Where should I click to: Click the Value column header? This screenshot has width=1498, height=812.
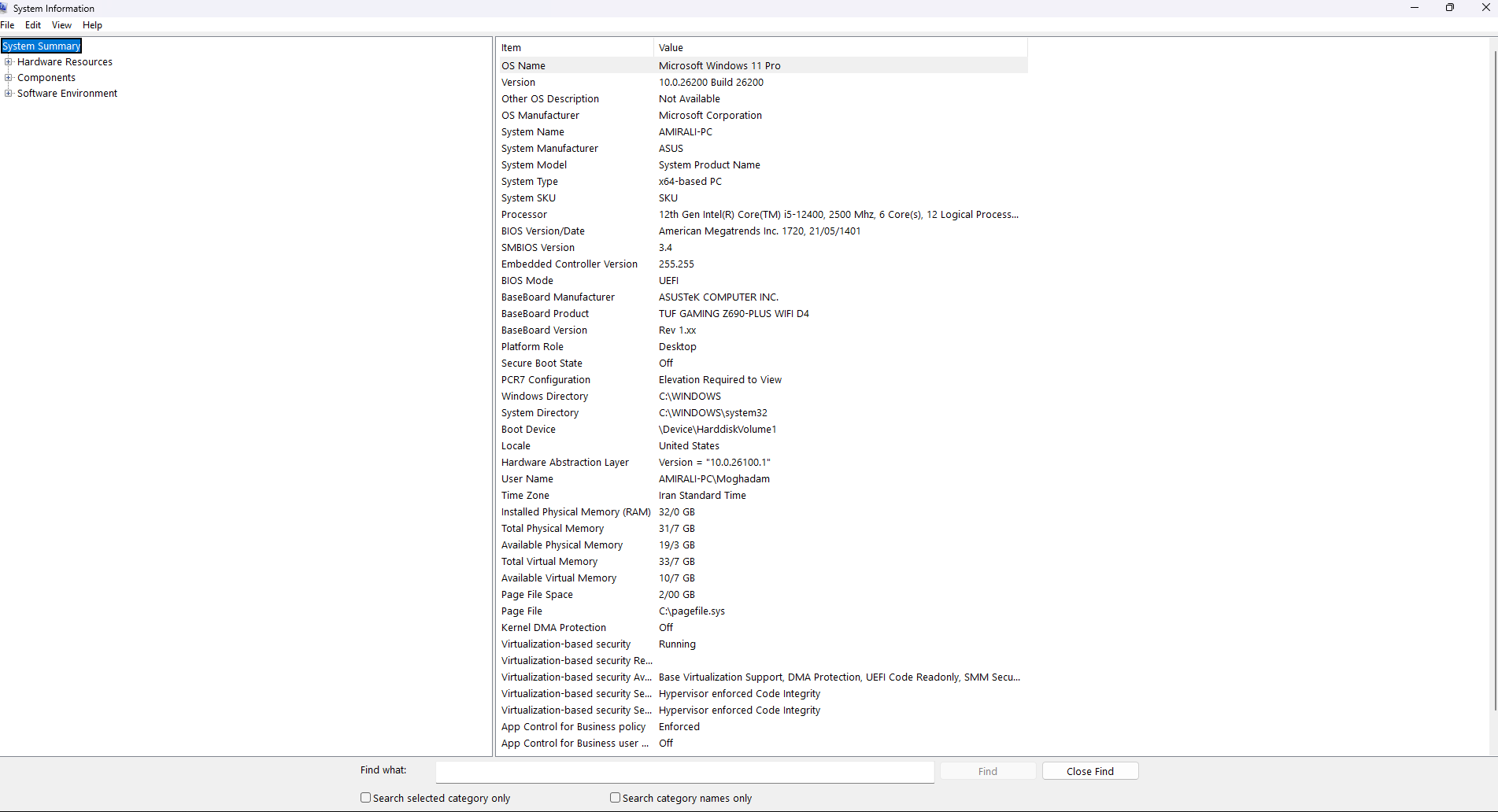point(841,47)
